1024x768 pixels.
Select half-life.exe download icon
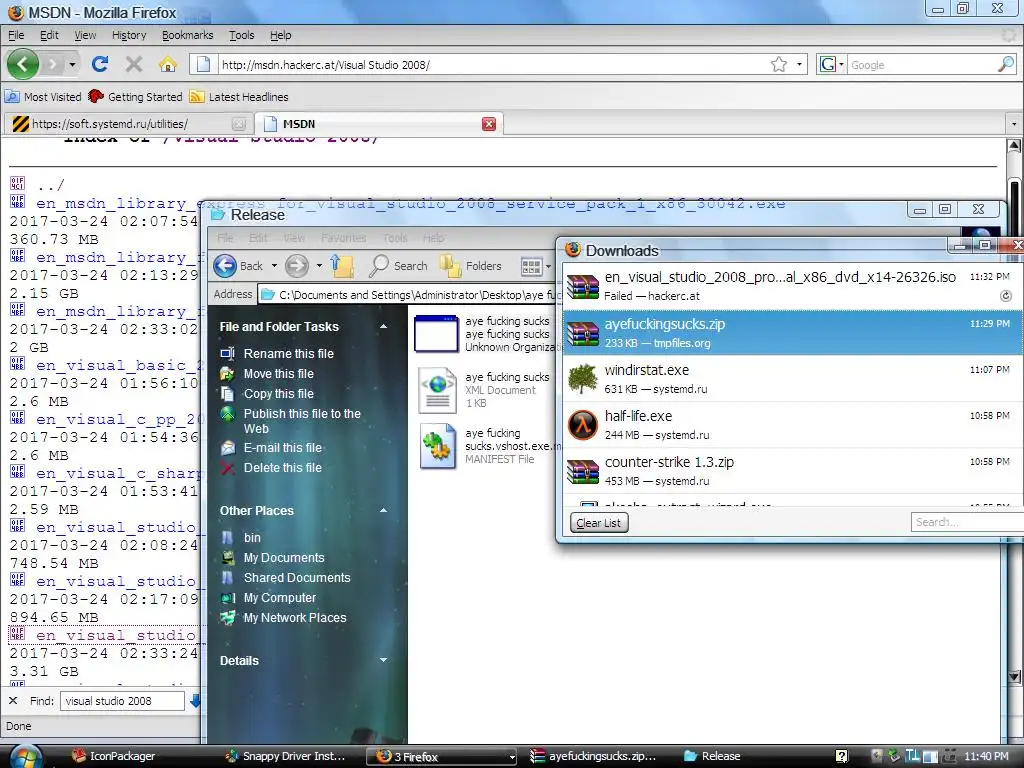(x=583, y=425)
